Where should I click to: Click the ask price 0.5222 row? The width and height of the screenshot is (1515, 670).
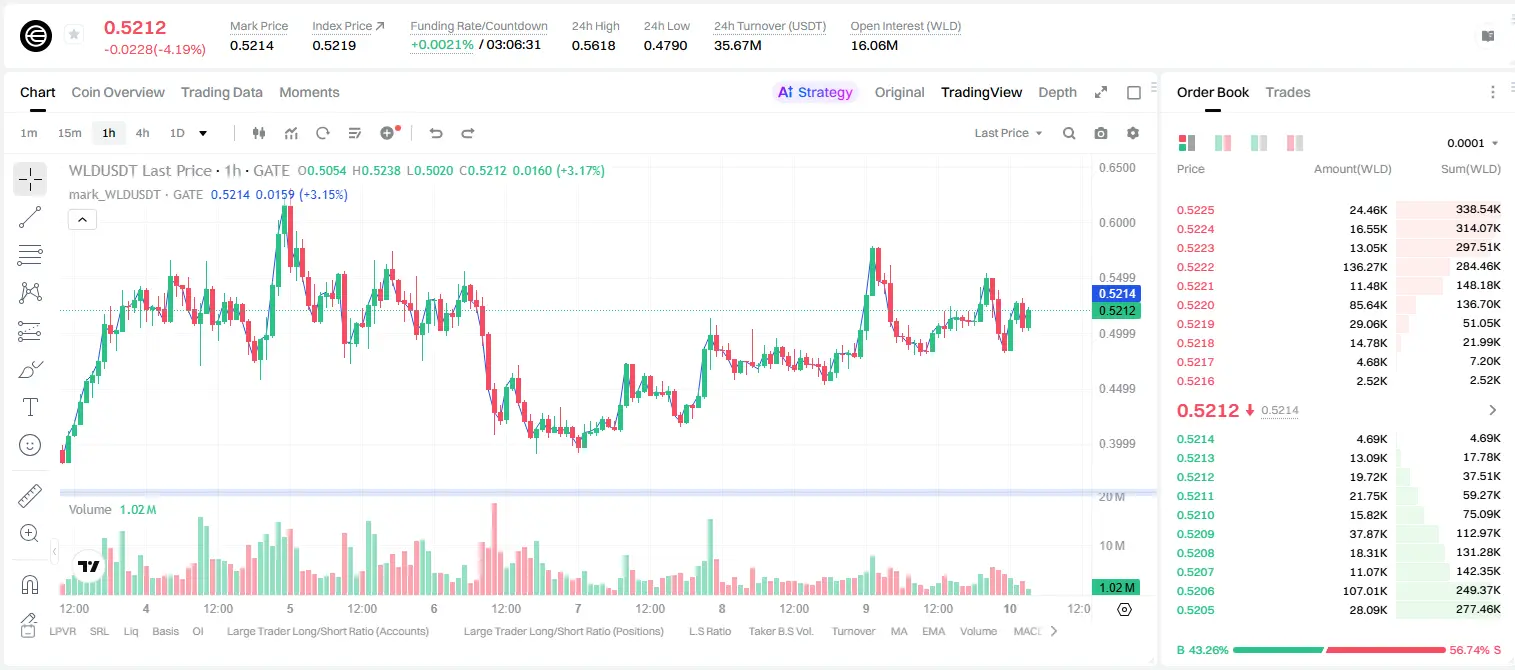[1338, 267]
